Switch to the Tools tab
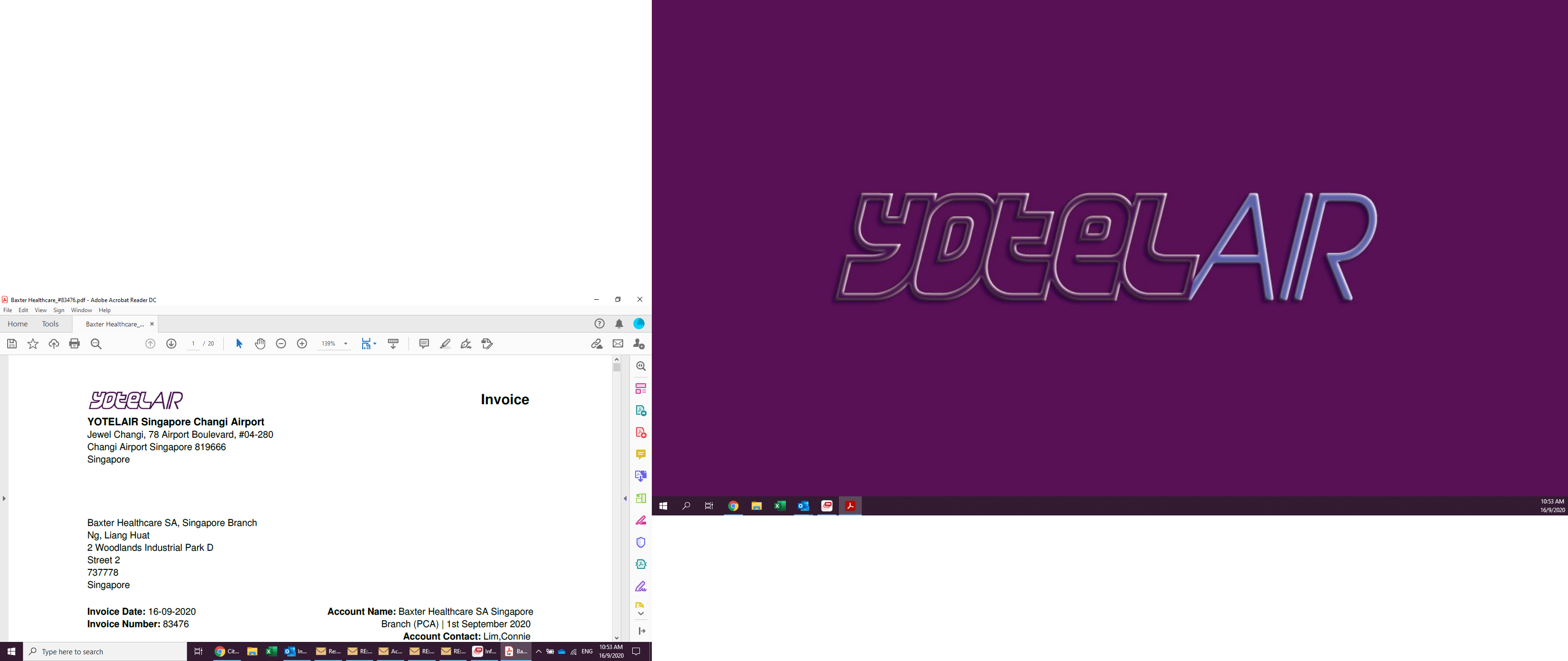Viewport: 1568px width, 661px height. tap(50, 324)
